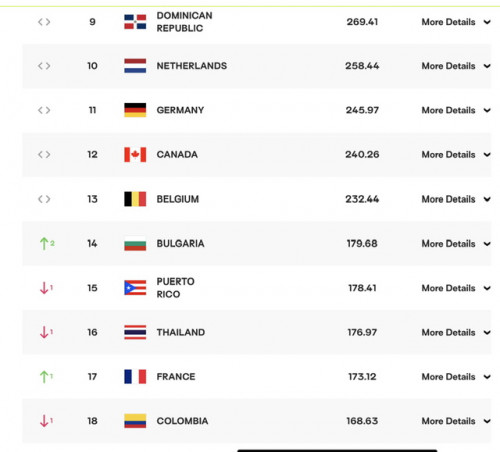The height and width of the screenshot is (452, 500).
Task: Expand Bulgaria details chevron
Action: pyautogui.click(x=487, y=244)
